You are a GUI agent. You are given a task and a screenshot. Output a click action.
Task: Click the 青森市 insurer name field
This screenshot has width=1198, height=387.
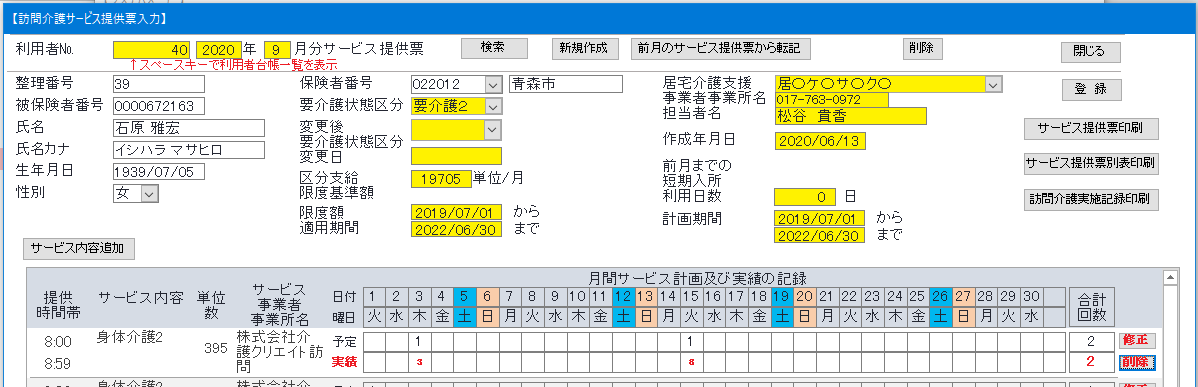coord(566,84)
